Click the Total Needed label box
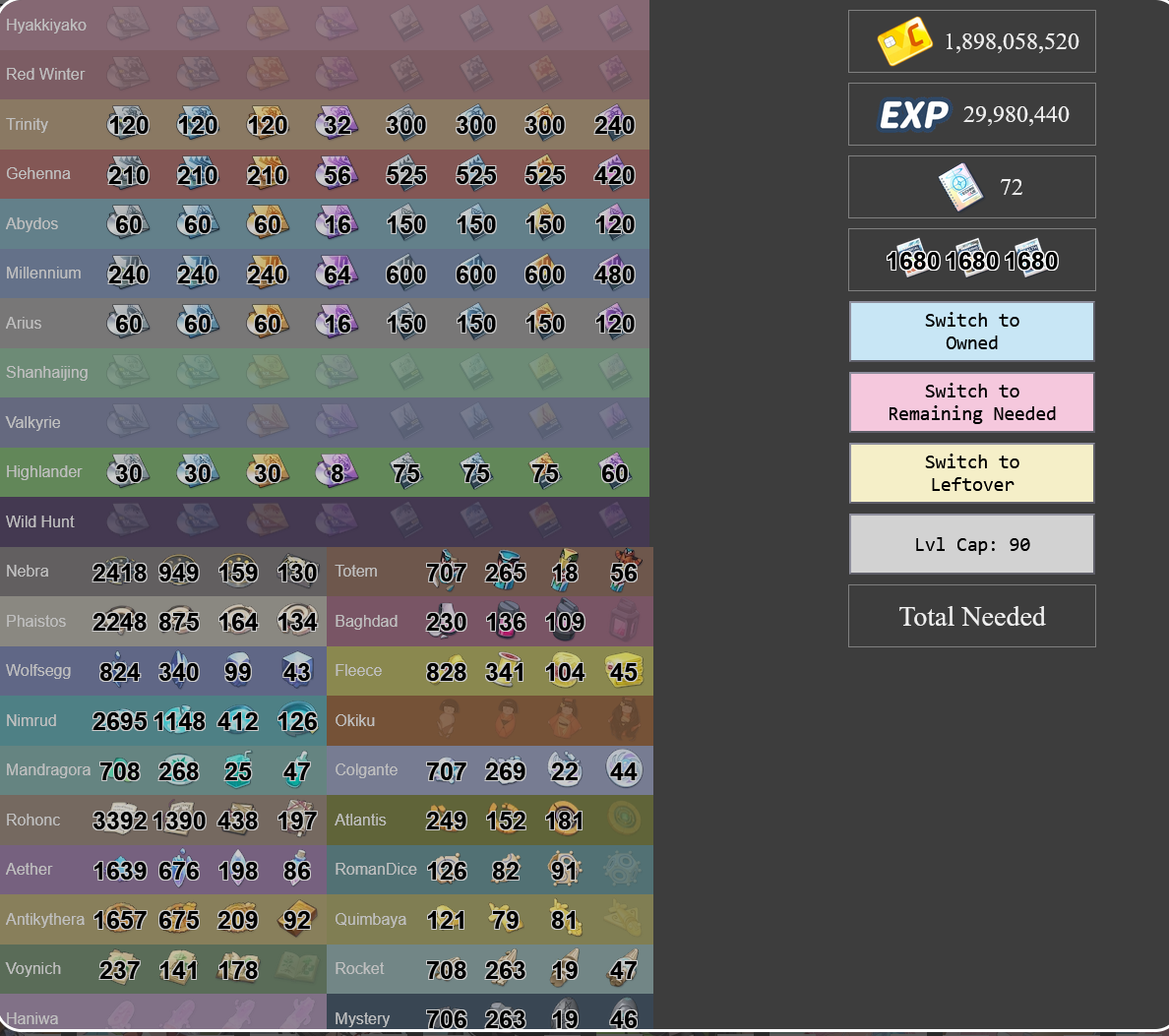The image size is (1169, 1036). click(971, 616)
